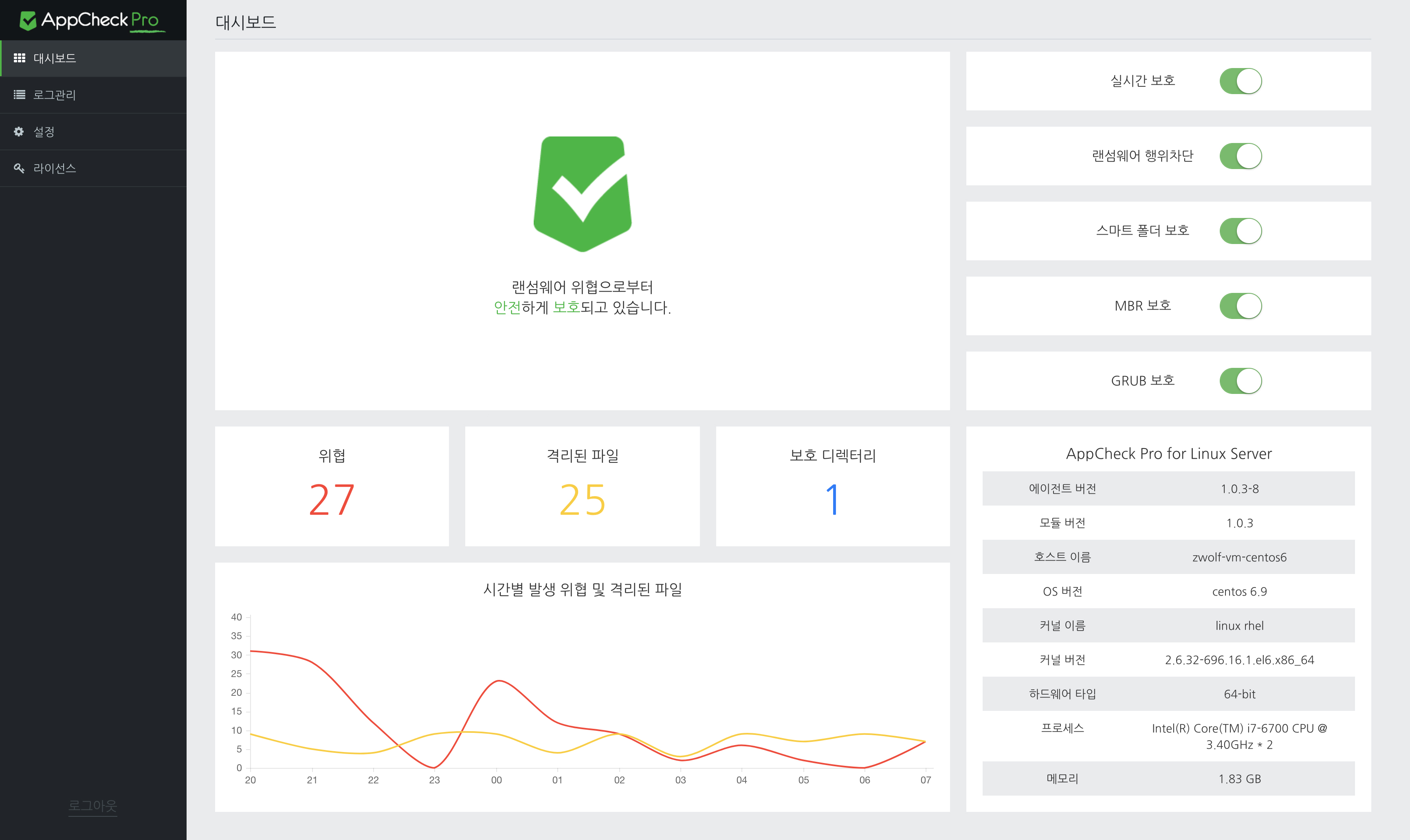Click the license key icon

pos(19,168)
